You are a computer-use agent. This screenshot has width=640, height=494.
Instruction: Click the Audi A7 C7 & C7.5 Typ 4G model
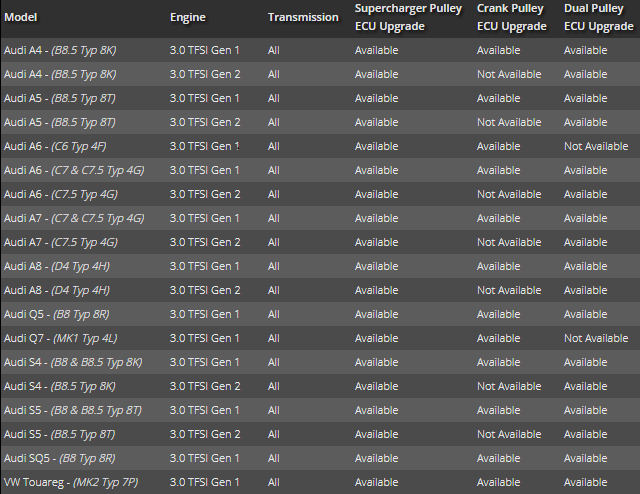coord(74,218)
